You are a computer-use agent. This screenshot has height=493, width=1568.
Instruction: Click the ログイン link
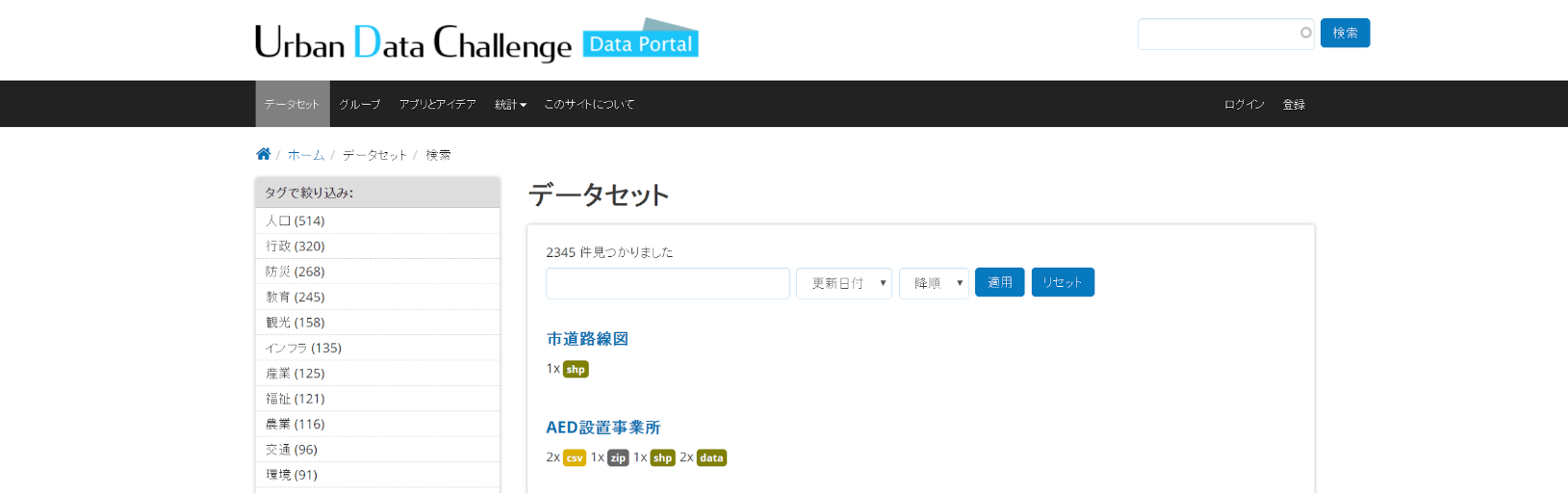click(1244, 104)
